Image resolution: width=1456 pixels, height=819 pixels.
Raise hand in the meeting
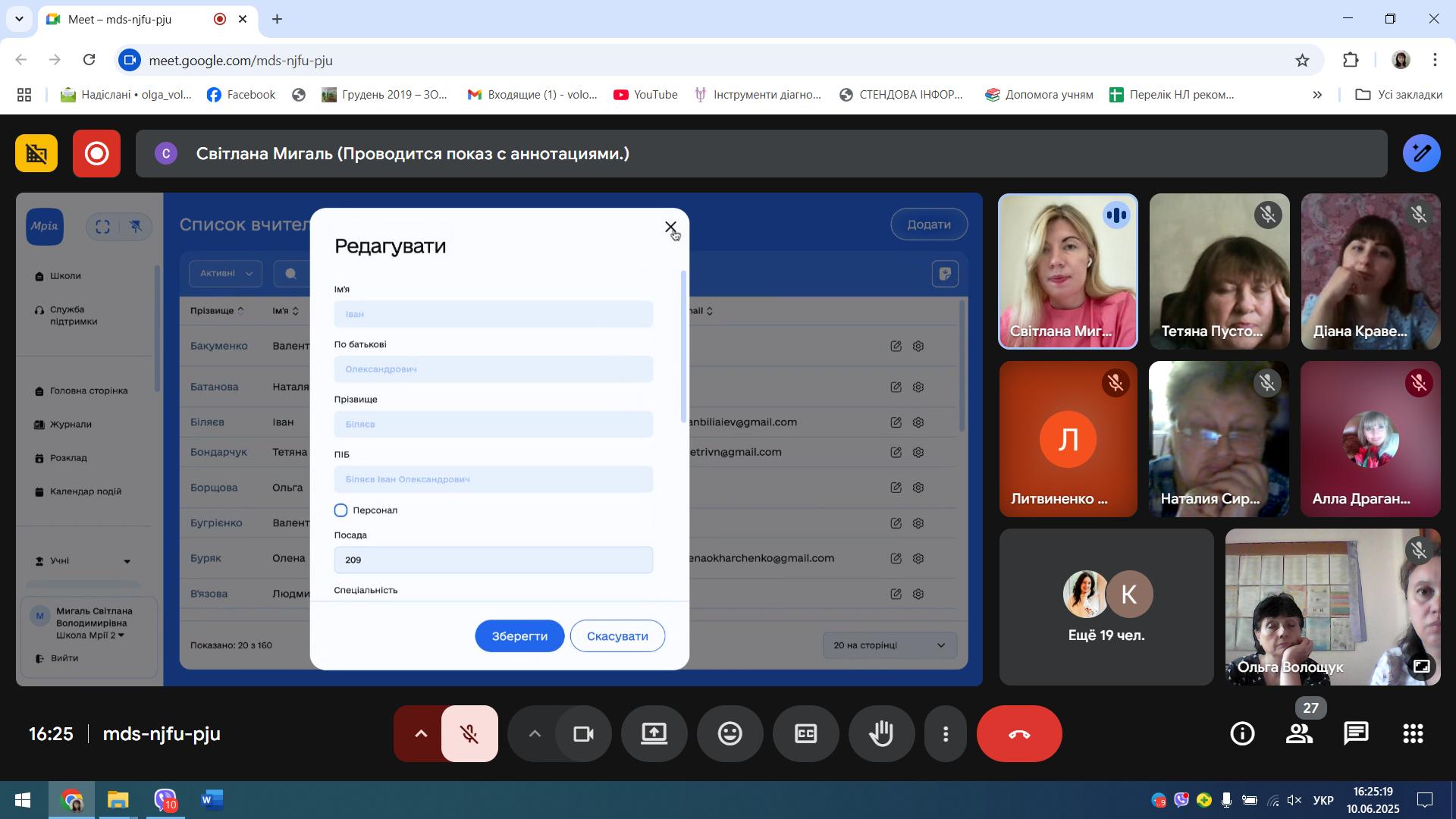pos(881,734)
